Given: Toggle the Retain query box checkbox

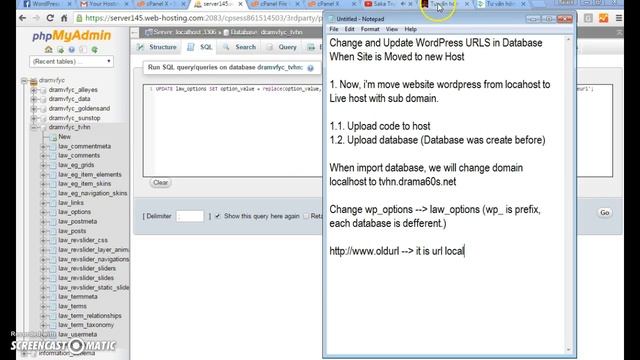Looking at the screenshot, I should (x=306, y=216).
